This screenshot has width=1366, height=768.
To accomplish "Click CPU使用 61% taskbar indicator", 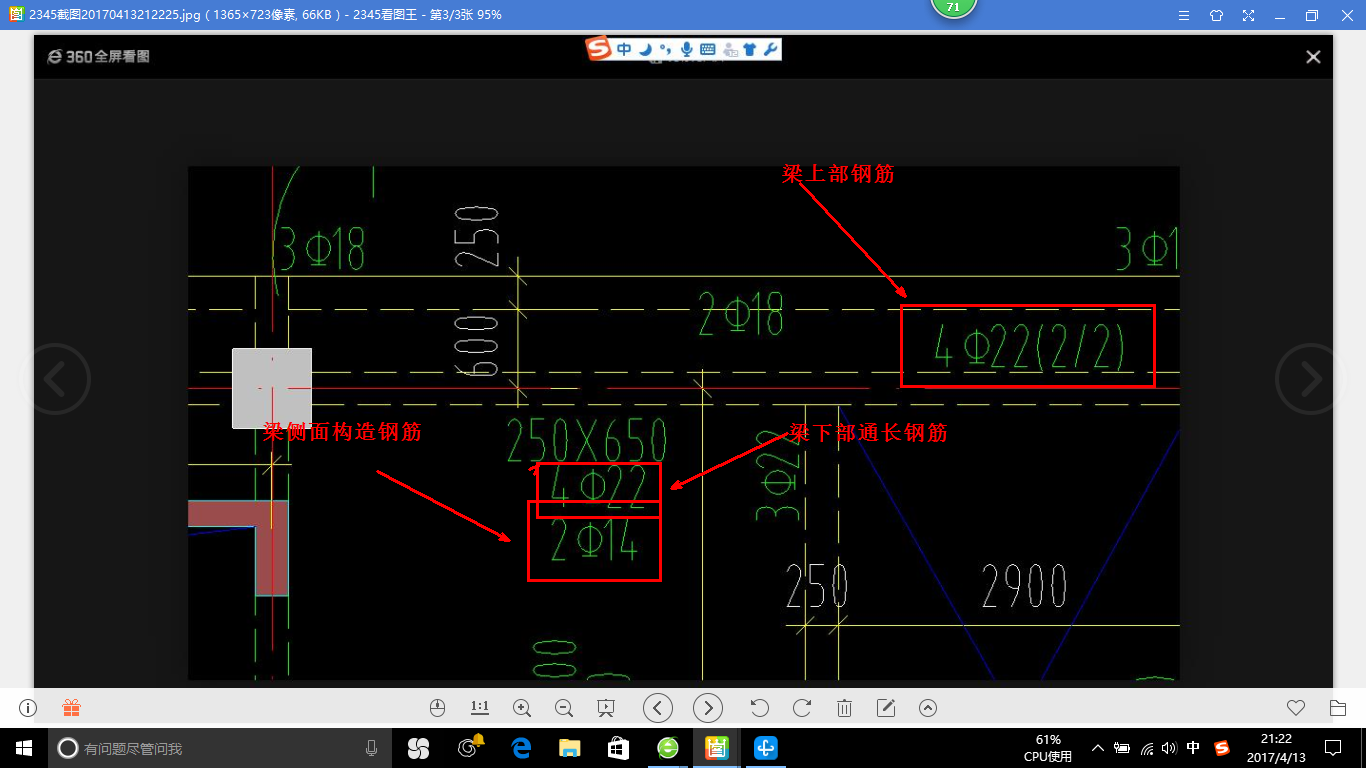I will [1048, 748].
